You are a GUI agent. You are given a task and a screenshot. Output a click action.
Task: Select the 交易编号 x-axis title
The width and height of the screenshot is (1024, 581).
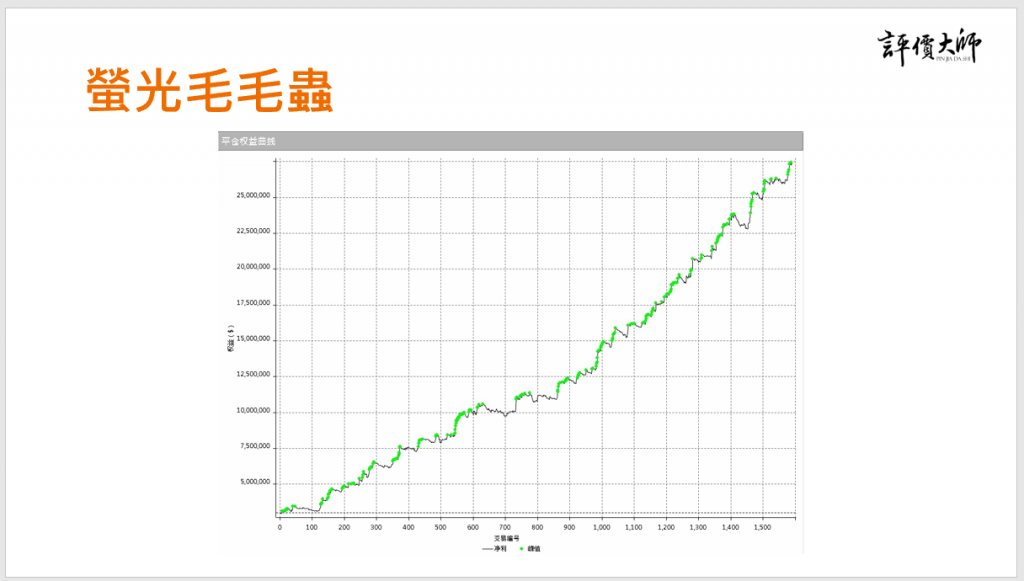(x=506, y=538)
